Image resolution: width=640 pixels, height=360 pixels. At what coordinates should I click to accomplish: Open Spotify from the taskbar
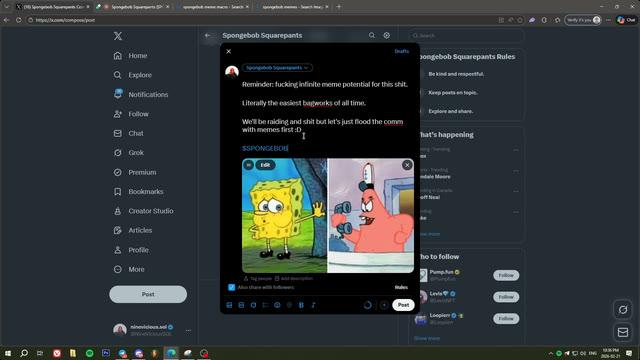[x=89, y=353]
